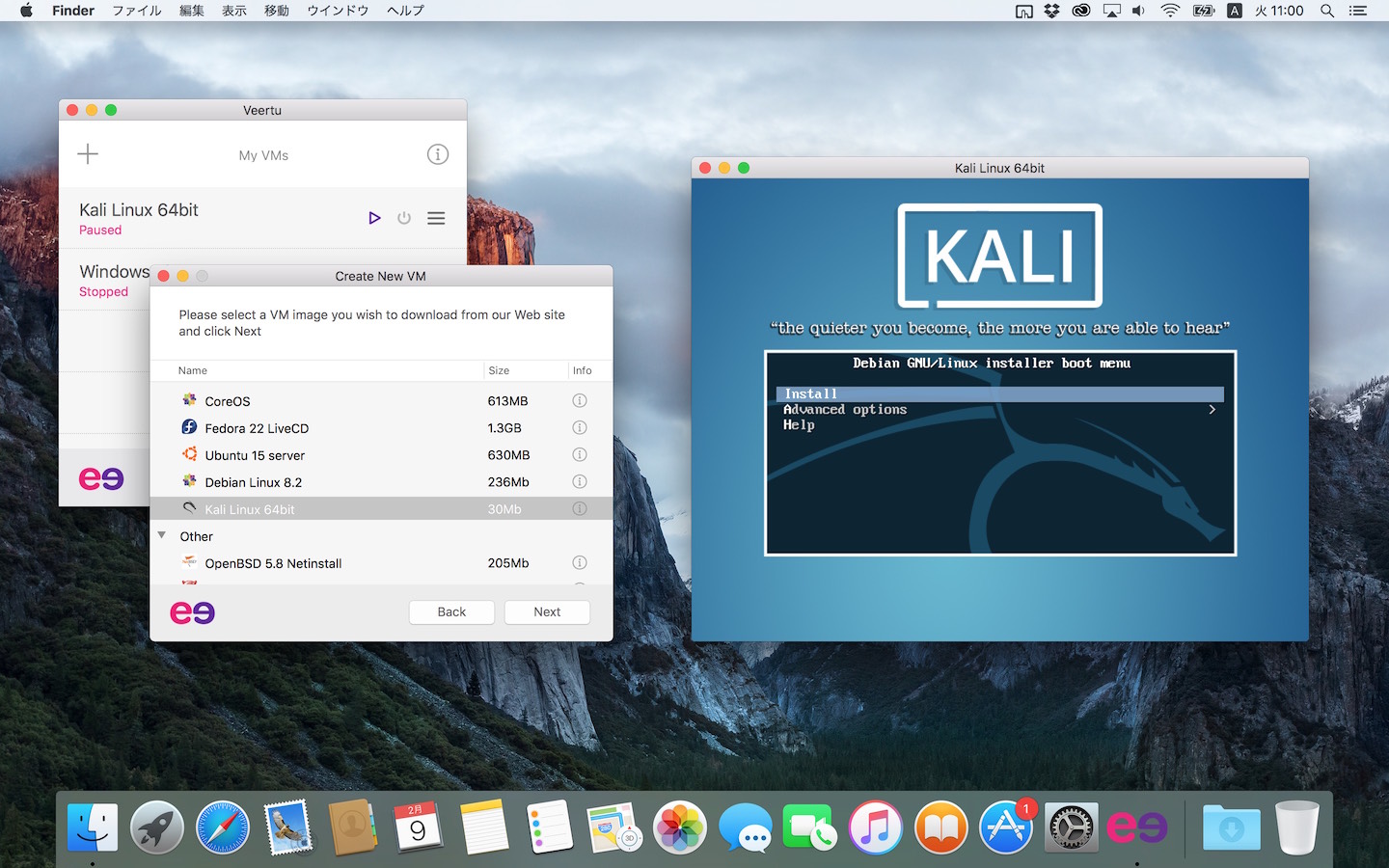Click the plus icon to add a VM
The width and height of the screenshot is (1389, 868).
point(88,154)
